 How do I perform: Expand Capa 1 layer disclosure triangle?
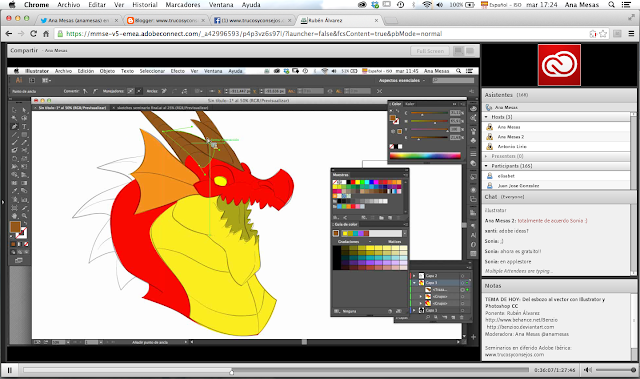click(x=414, y=310)
